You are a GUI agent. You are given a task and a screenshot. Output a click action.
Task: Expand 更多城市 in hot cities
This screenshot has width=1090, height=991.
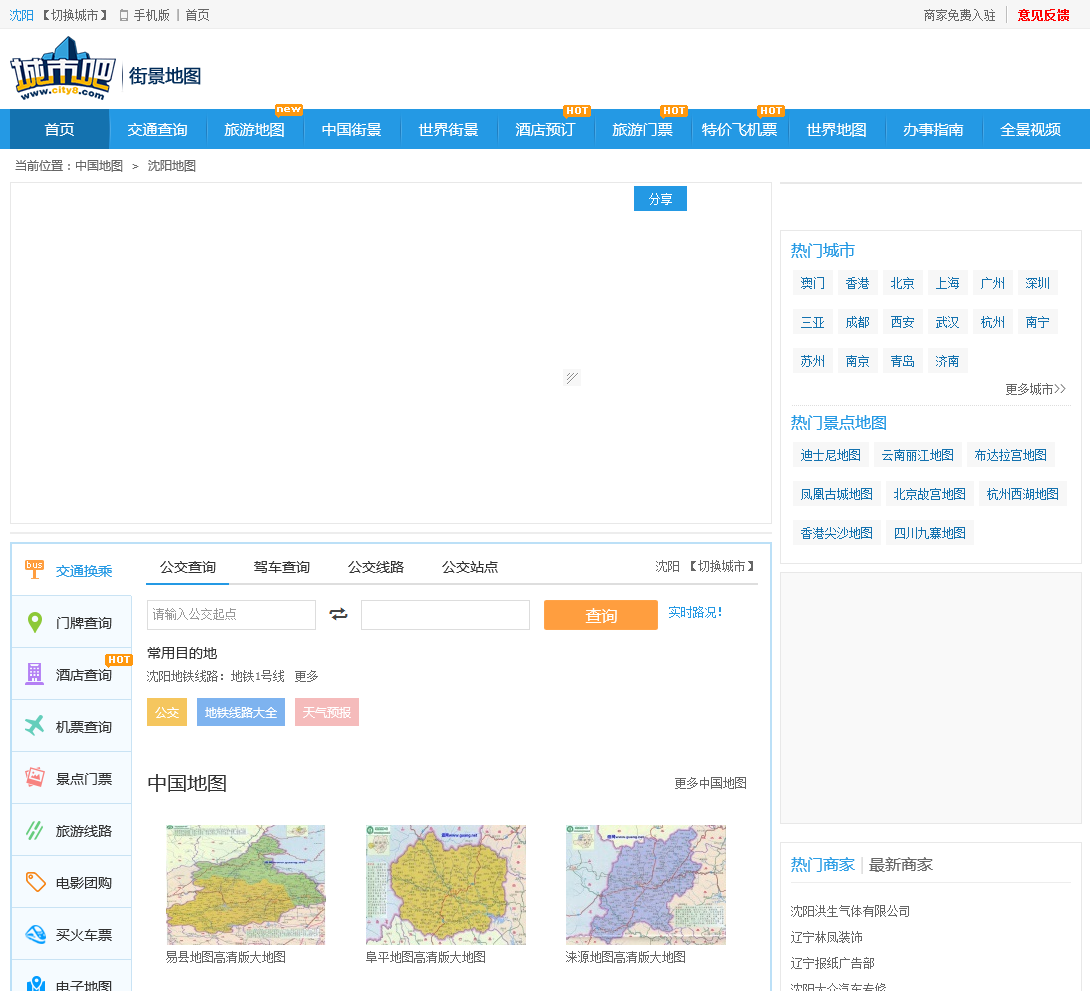[1035, 389]
